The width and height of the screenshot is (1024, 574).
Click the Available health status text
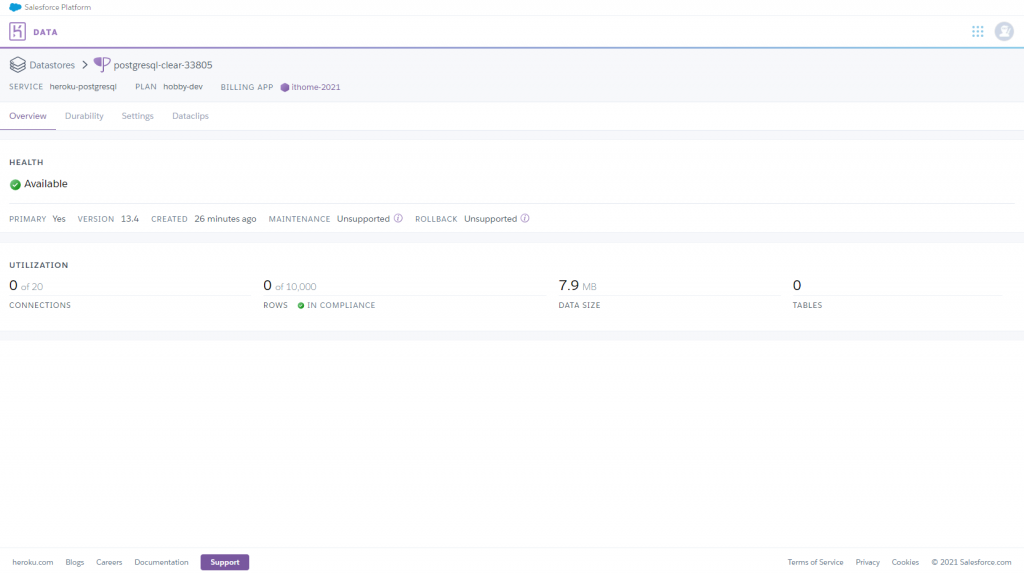46,184
